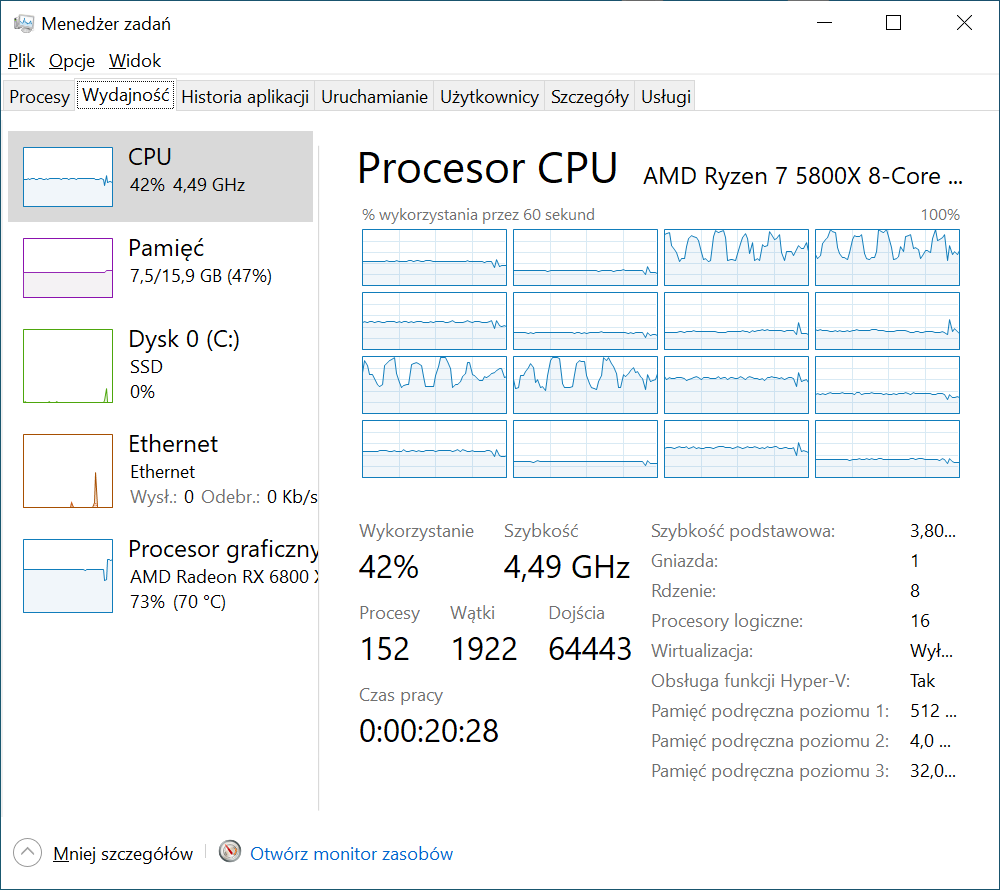The width and height of the screenshot is (1000, 890).
Task: Collapse details using Mniej szczegółów
Action: point(123,853)
